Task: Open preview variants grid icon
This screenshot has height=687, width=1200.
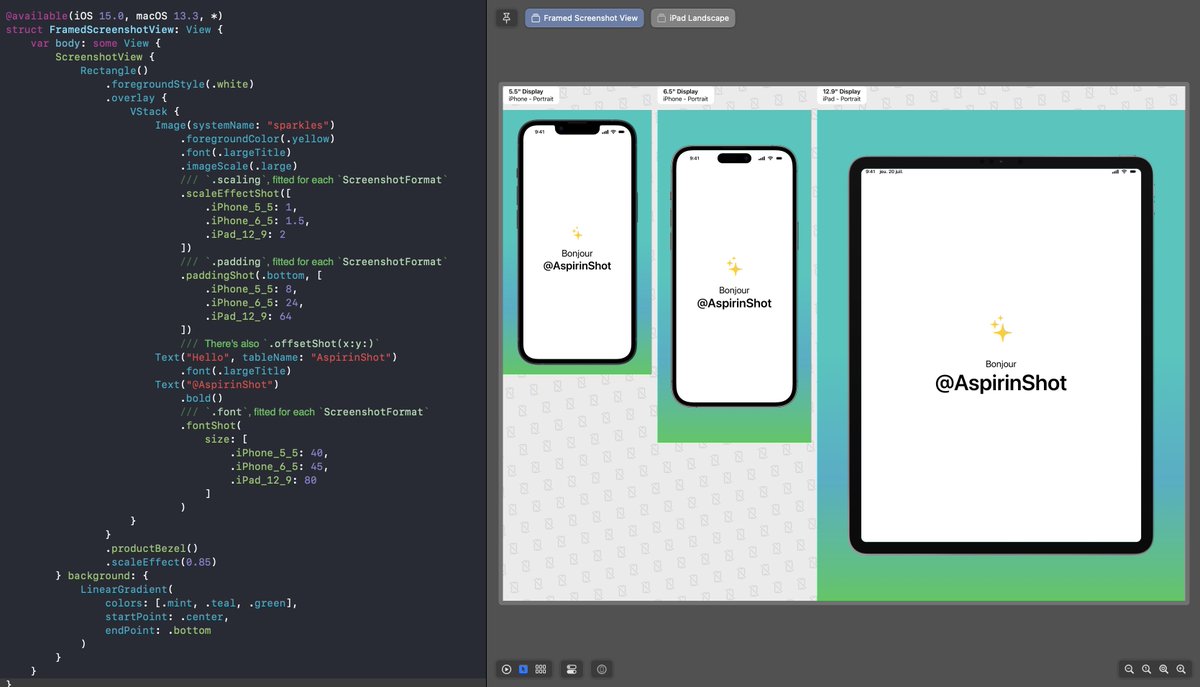Action: 540,669
